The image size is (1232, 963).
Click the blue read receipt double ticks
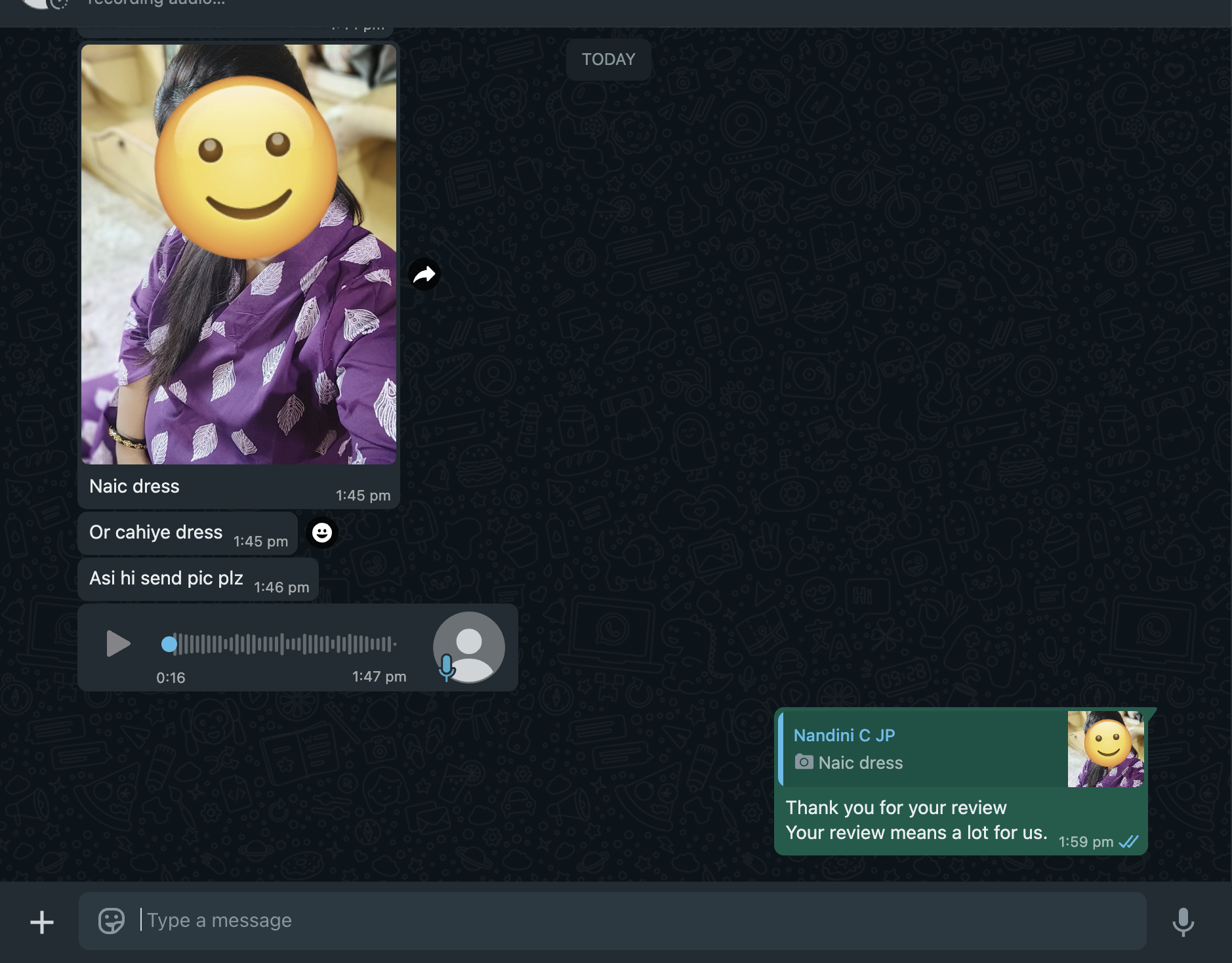(1128, 842)
